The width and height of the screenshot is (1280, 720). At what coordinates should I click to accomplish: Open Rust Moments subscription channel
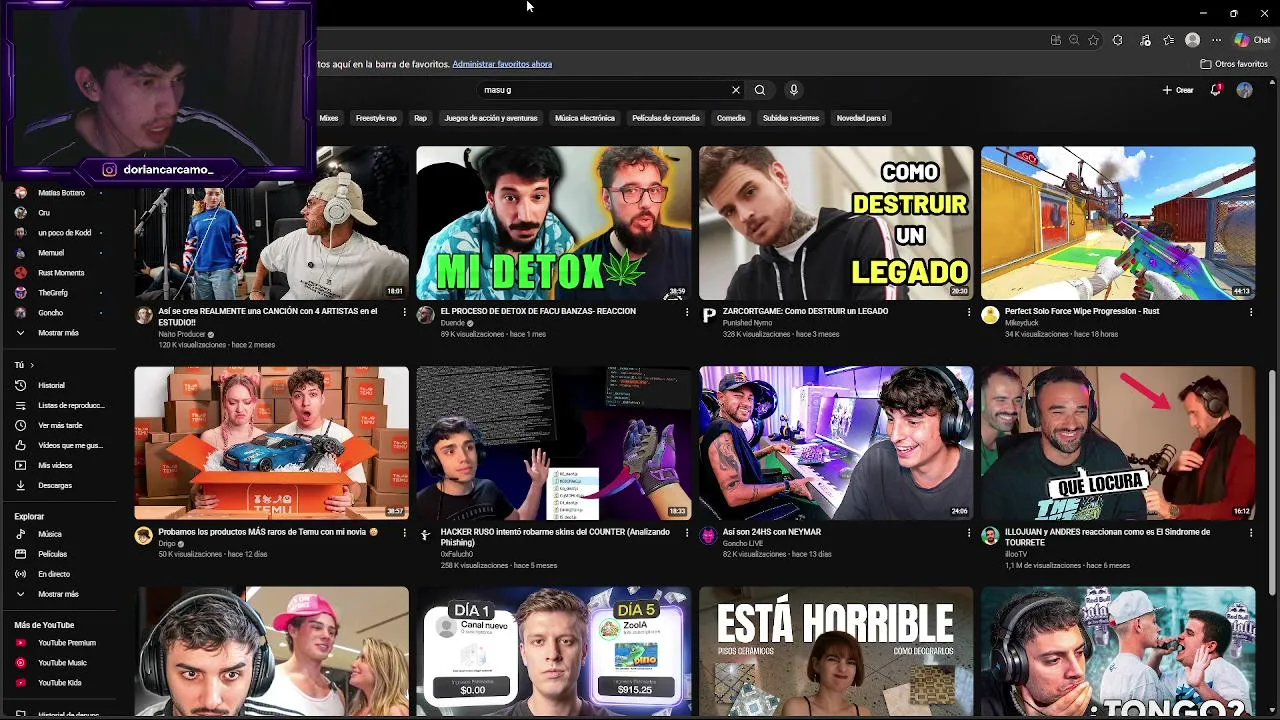(x=60, y=273)
